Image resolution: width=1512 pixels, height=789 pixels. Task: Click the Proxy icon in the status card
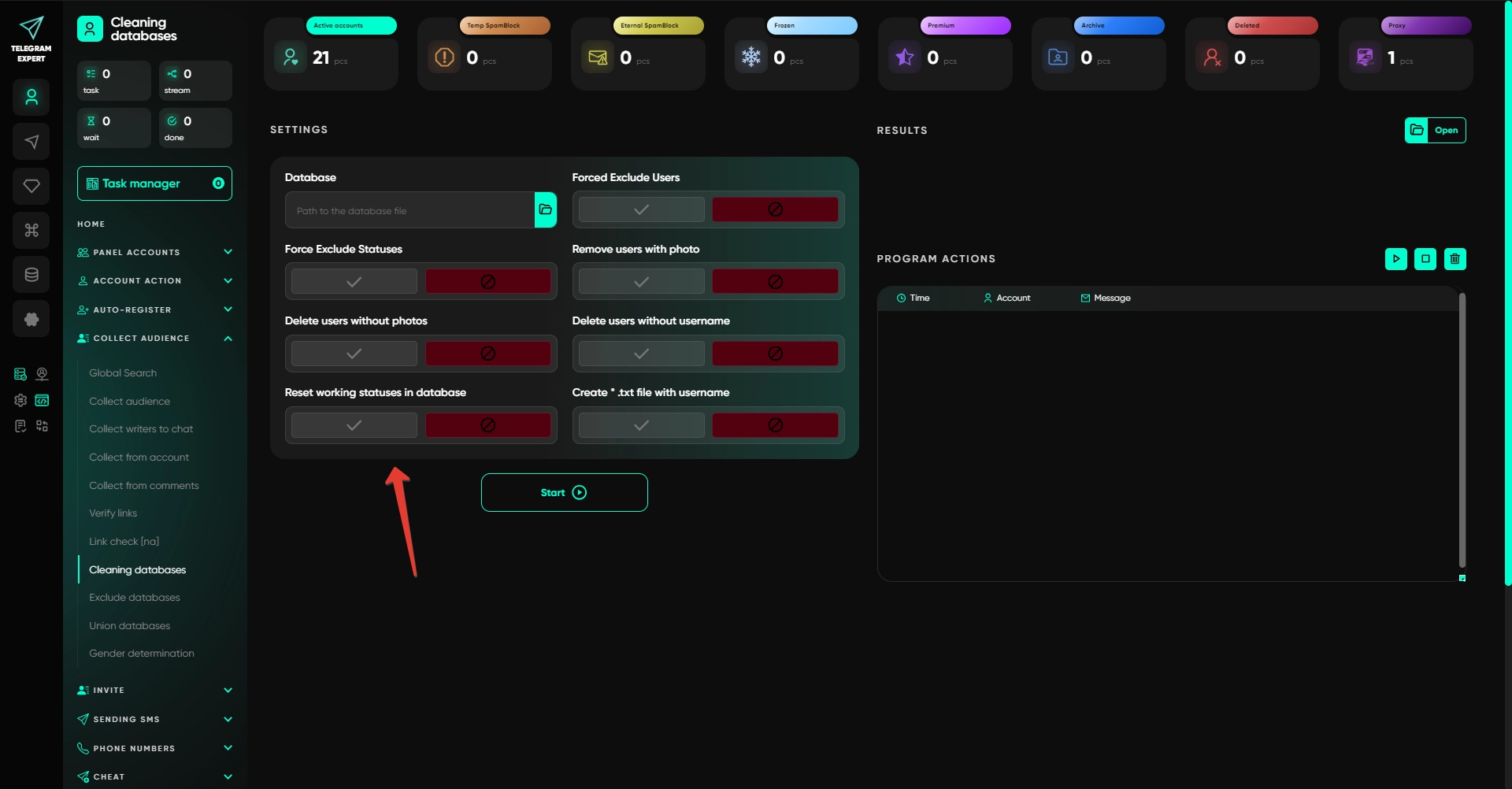1366,57
